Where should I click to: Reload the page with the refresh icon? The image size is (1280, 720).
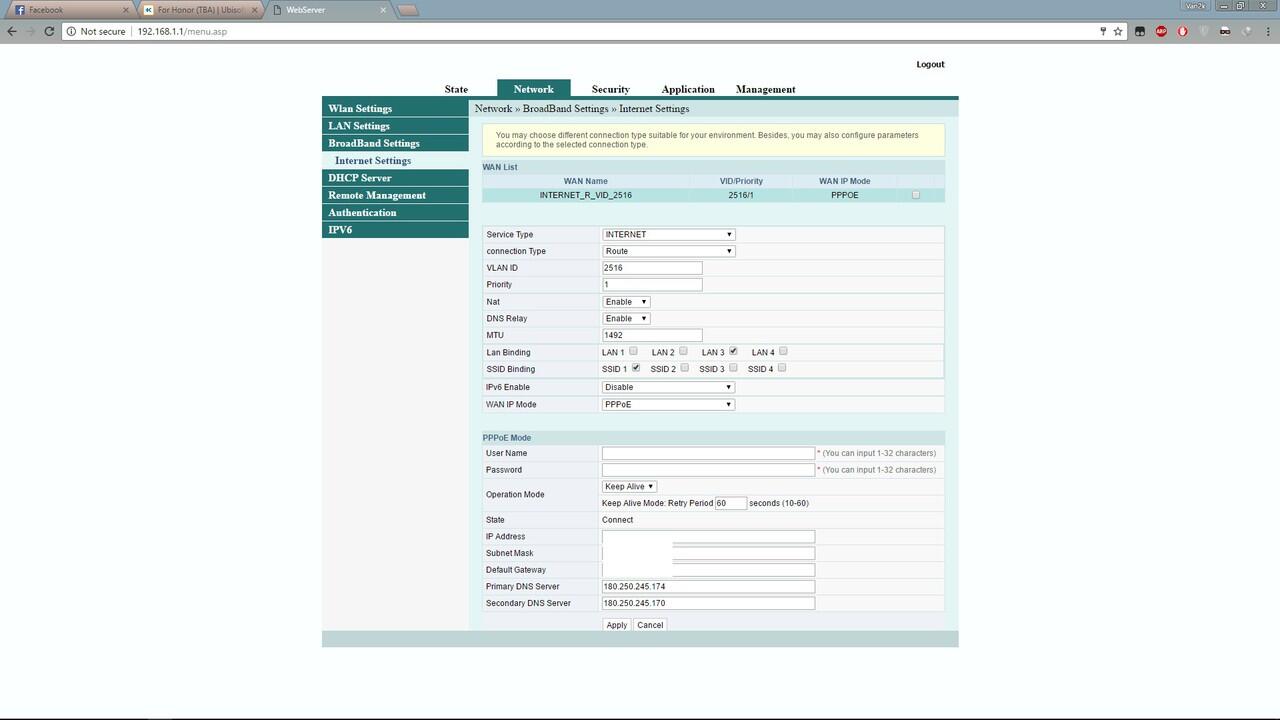(49, 31)
